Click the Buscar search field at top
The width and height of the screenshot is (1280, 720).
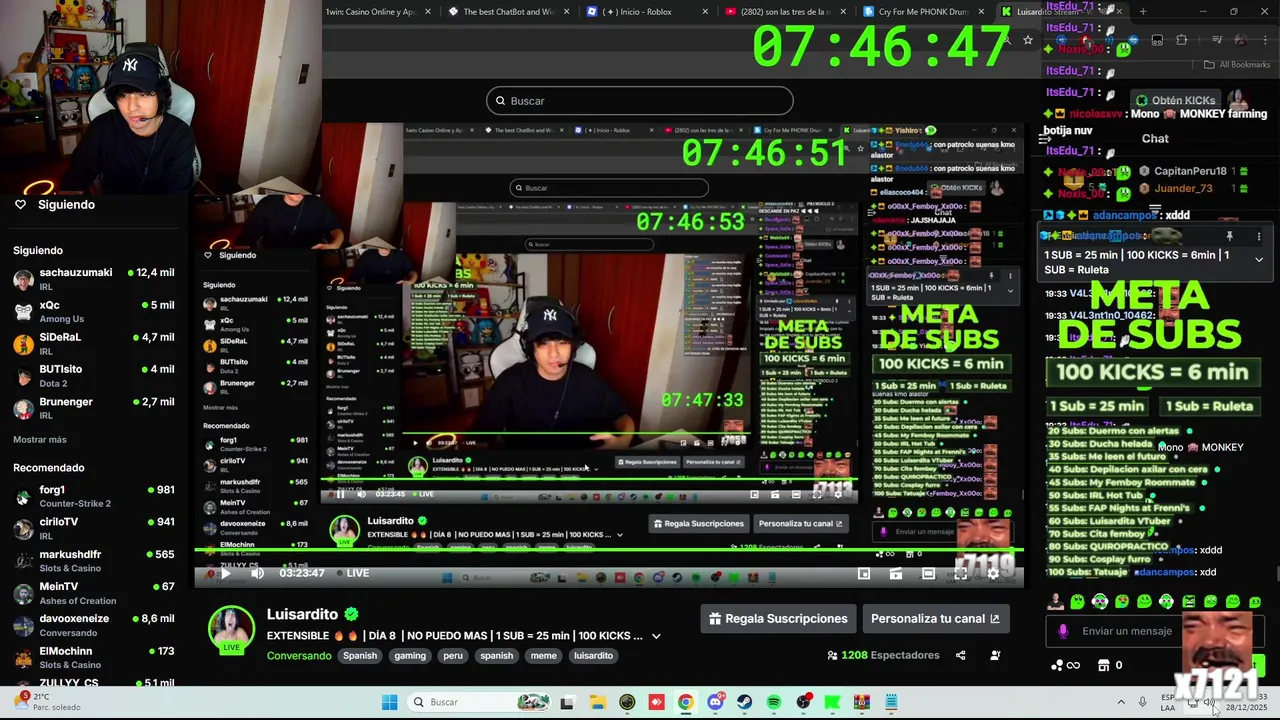[x=640, y=101]
